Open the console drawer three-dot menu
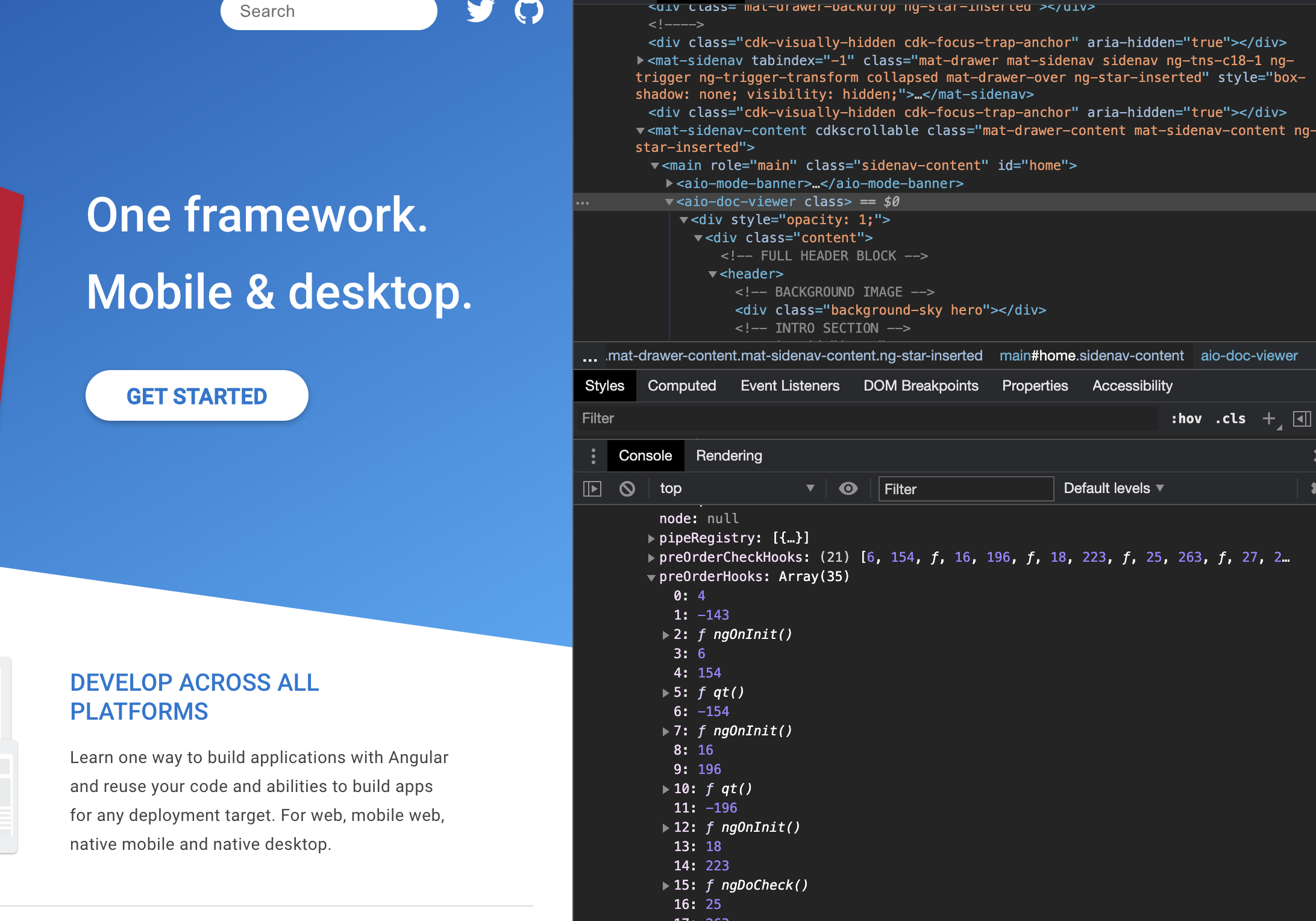 click(594, 456)
